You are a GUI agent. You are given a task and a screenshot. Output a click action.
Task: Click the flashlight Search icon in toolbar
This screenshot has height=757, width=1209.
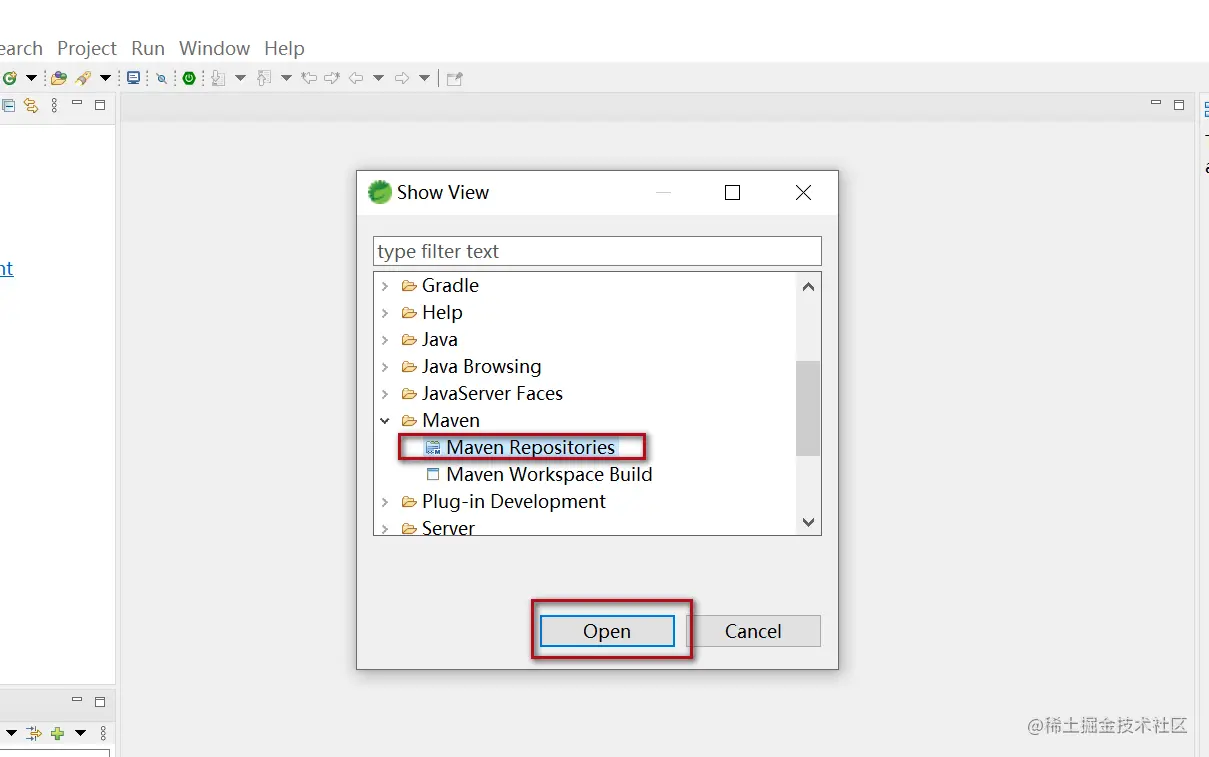coord(84,78)
